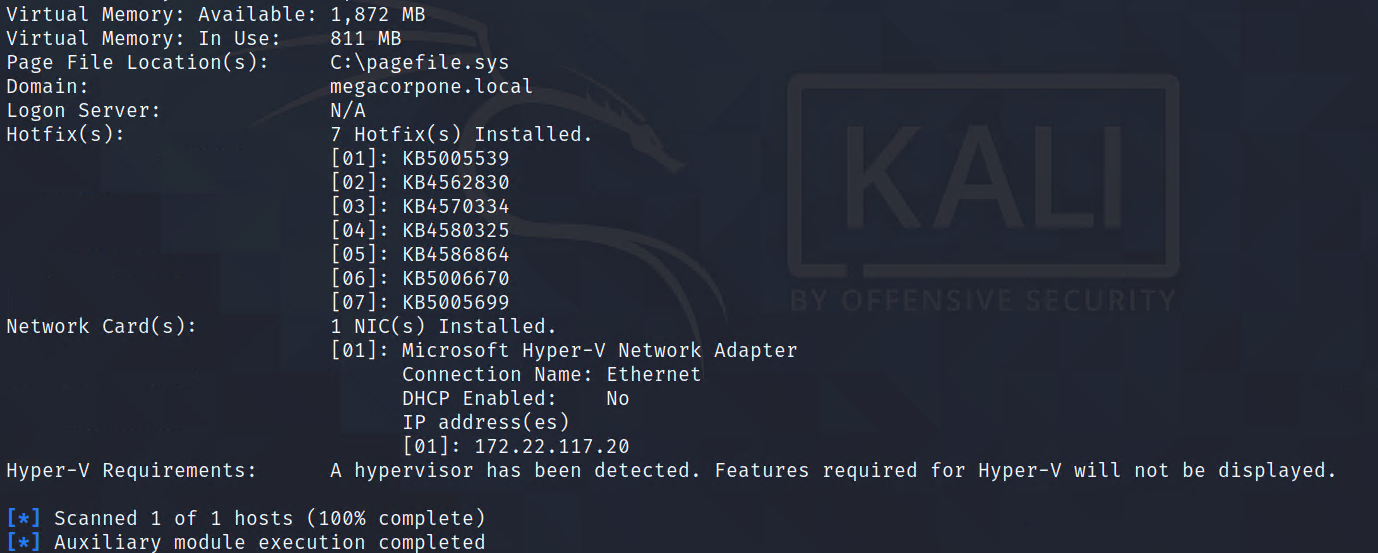Click the 'Hyper-V Requirements:' label

[x=131, y=471]
